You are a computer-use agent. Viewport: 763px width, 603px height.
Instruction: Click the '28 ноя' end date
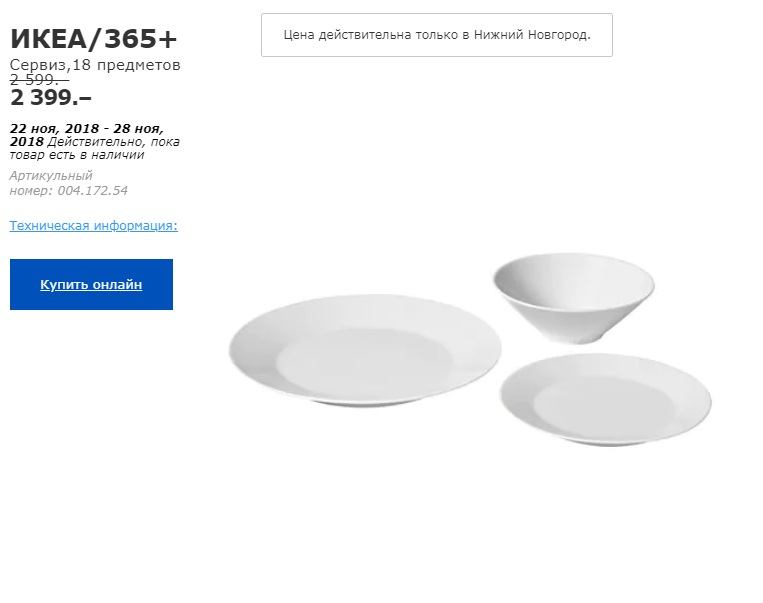pos(142,128)
